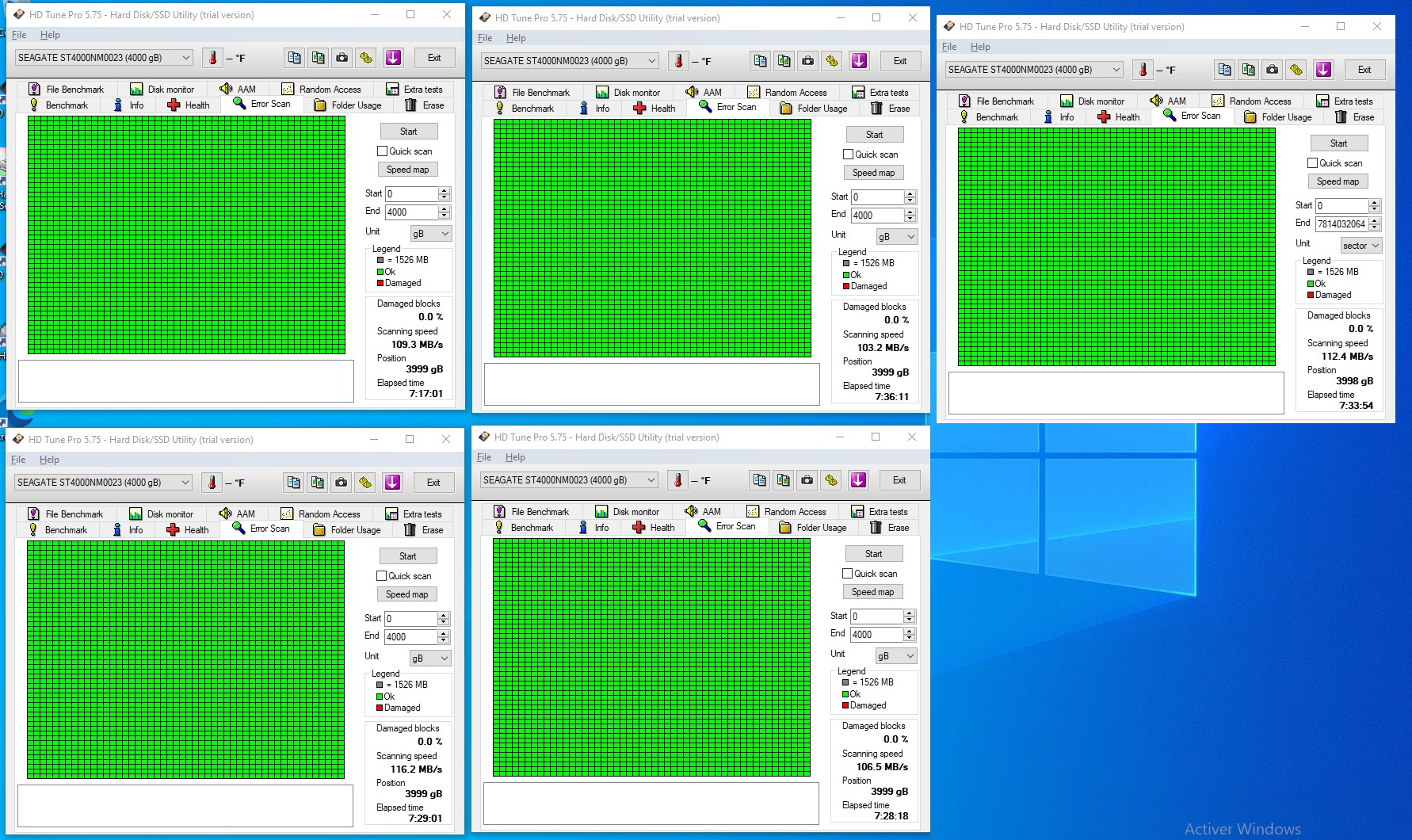
Task: Click End field containing 7814032064
Action: (1341, 224)
